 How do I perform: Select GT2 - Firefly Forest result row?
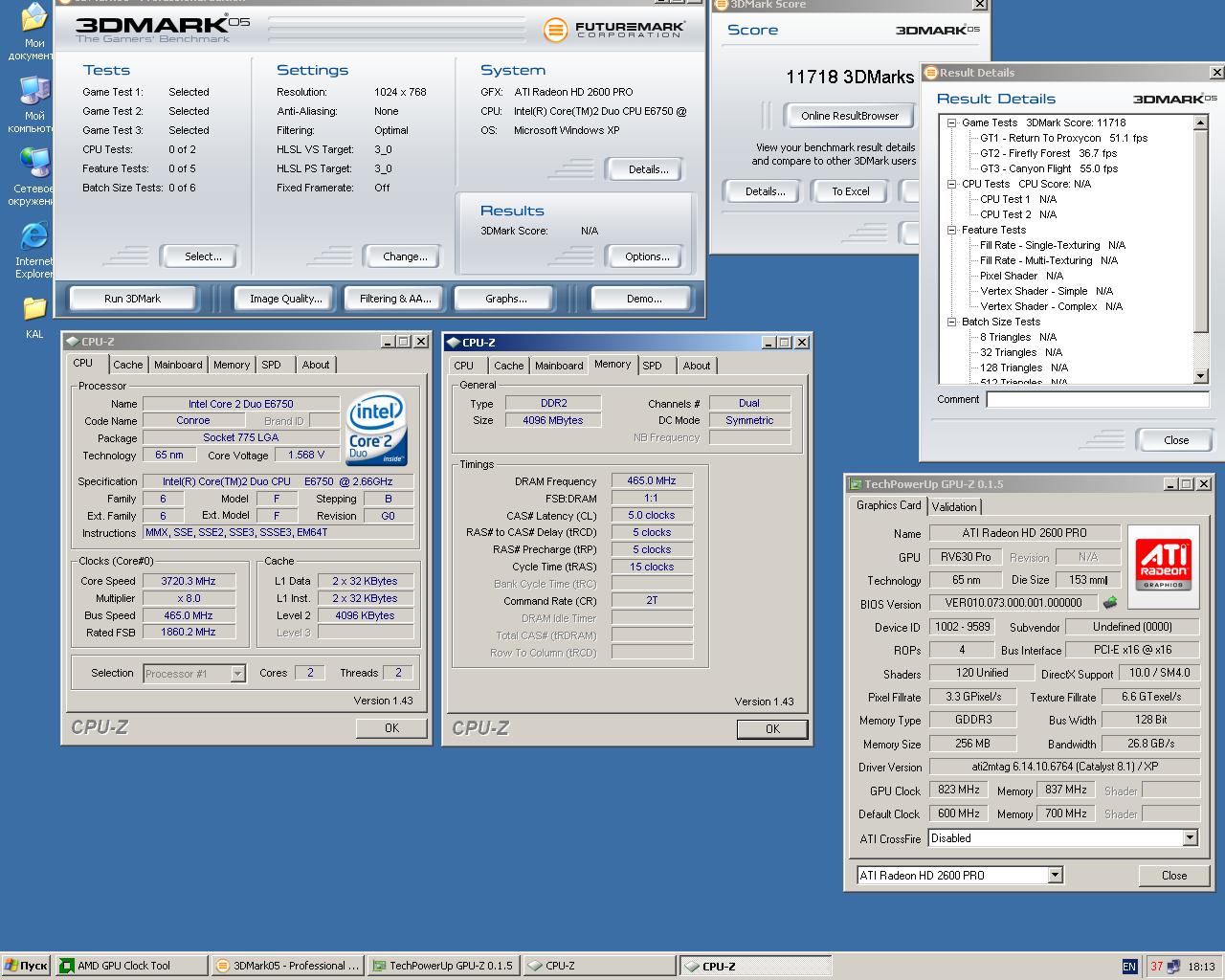1048,153
